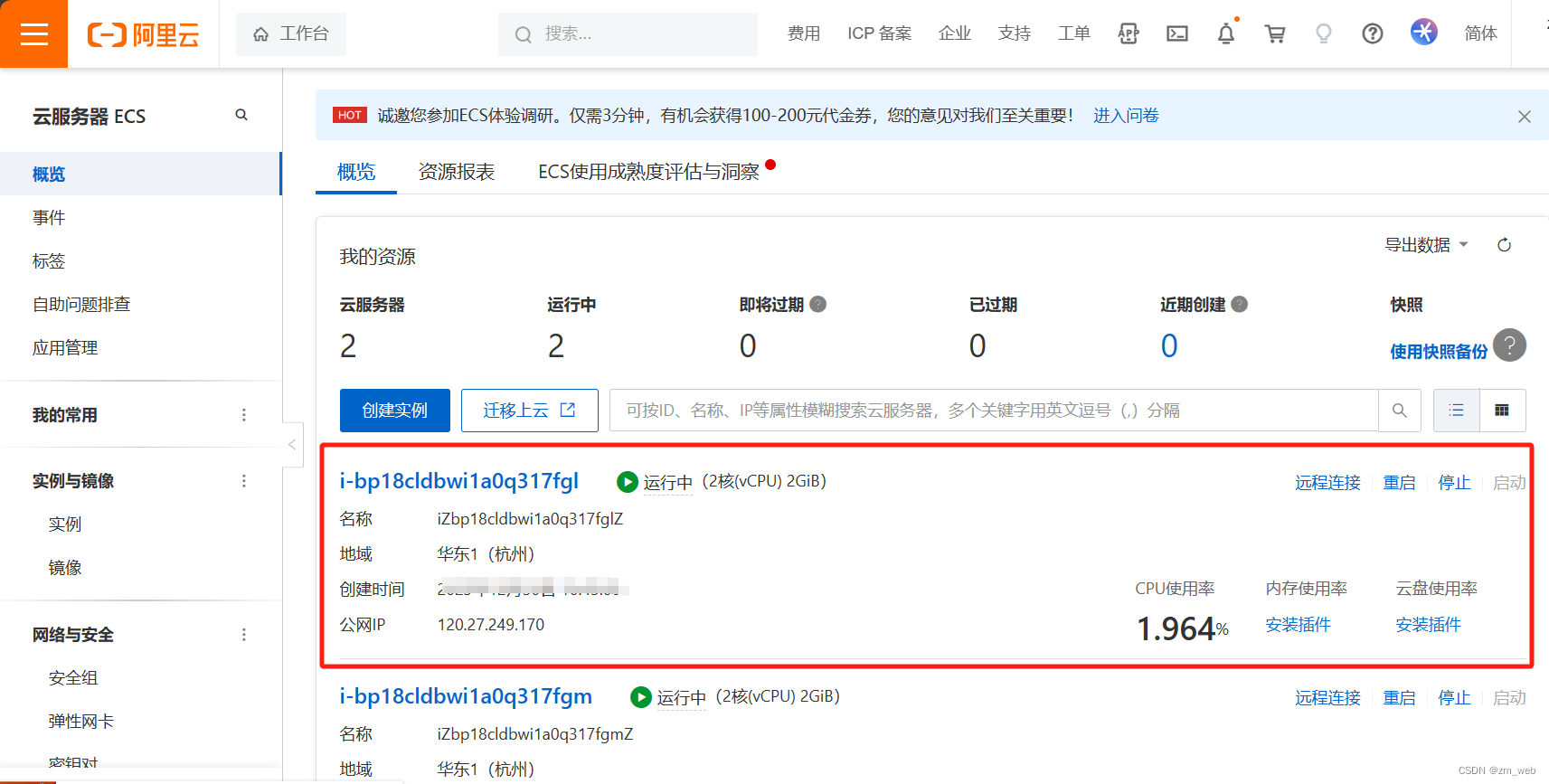Close the HOT survey banner
Screen dimensions: 1549x784
coord(1524,117)
